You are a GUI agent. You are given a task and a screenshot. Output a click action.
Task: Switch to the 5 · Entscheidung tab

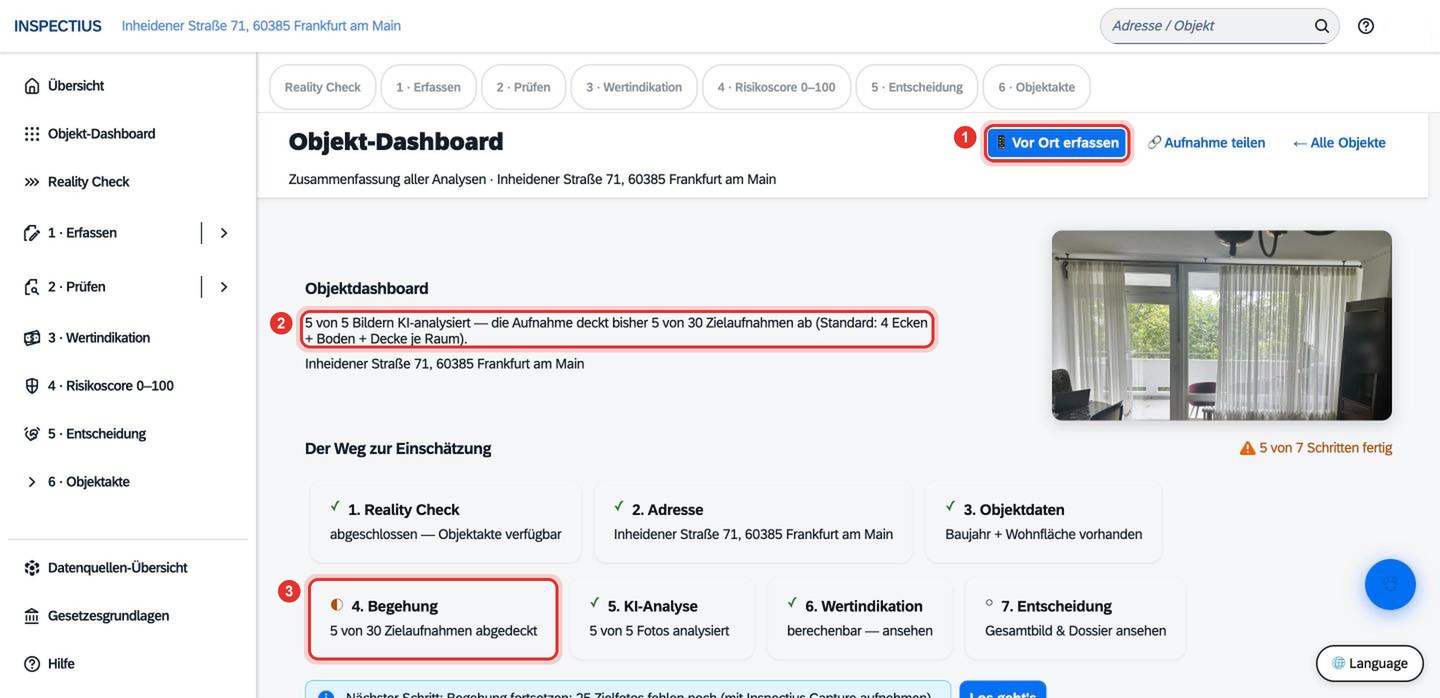[917, 87]
